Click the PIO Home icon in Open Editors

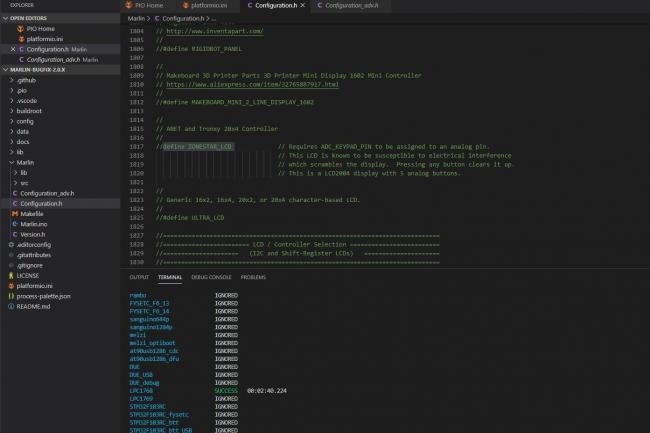[x=19, y=29]
